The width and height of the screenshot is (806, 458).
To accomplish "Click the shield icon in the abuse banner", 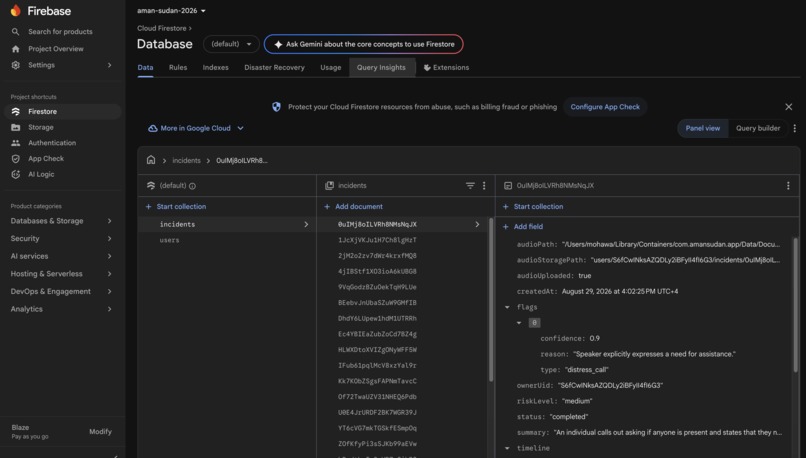I will pos(277,107).
